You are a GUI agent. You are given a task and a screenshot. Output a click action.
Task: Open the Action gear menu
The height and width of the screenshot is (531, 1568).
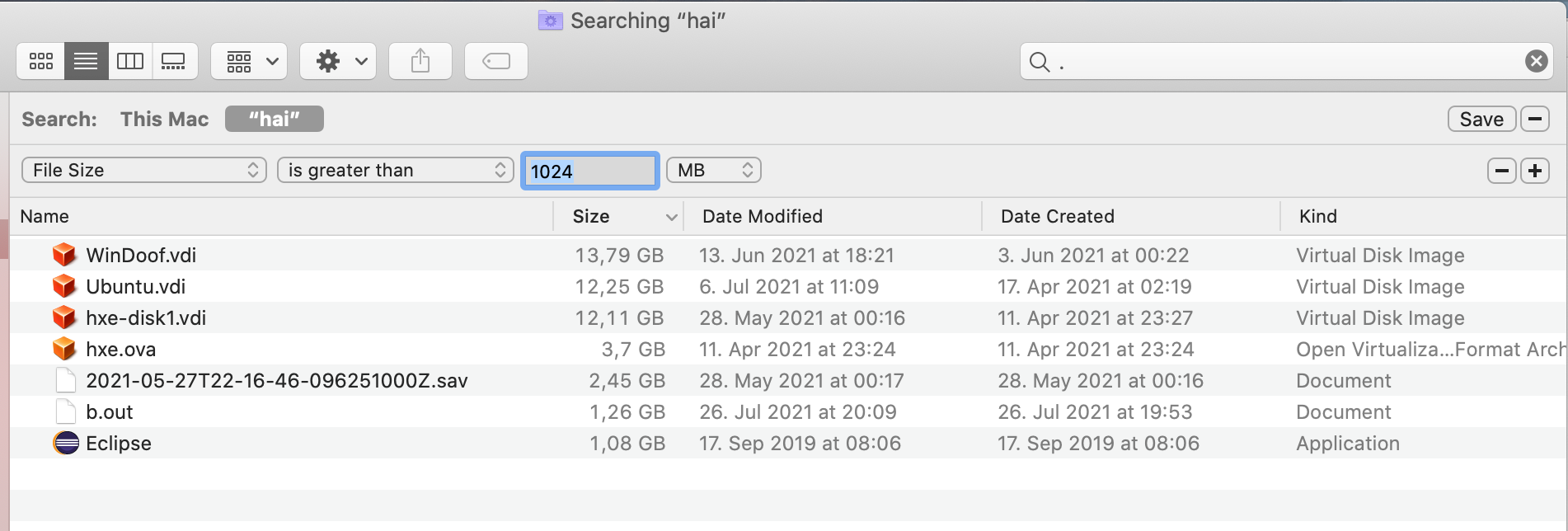point(338,61)
